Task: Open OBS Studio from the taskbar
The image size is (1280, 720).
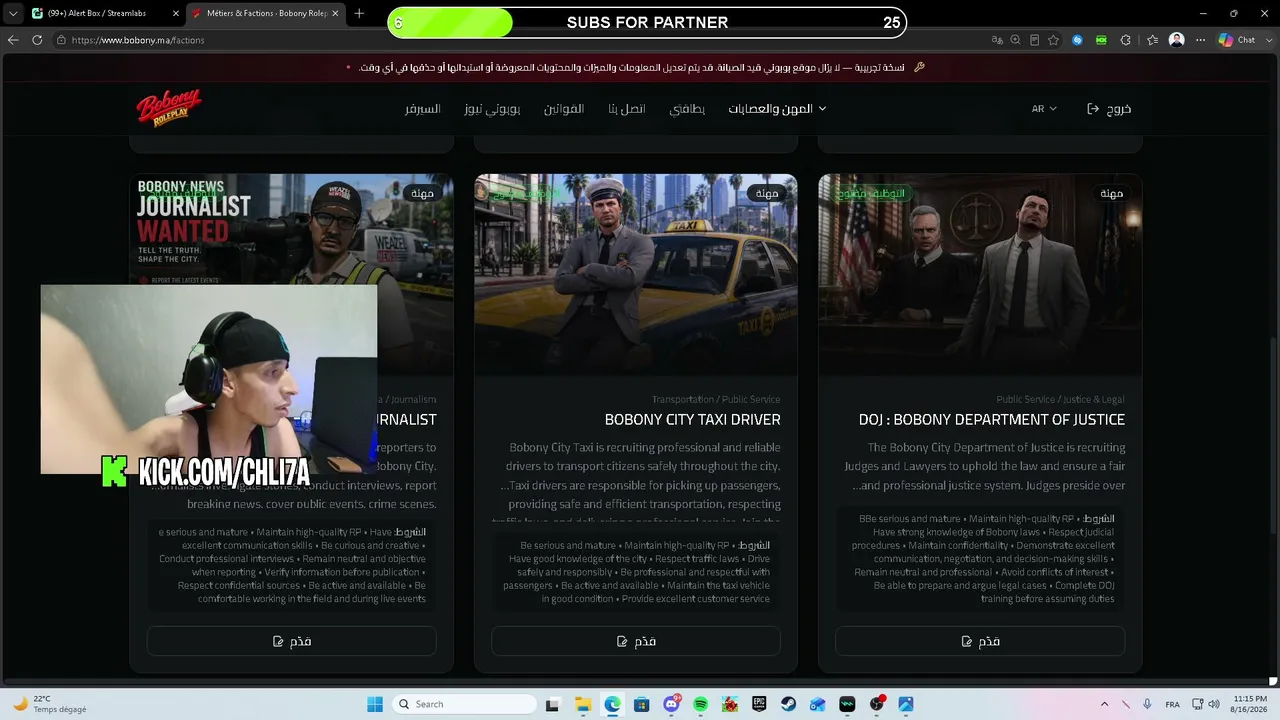Action: [877, 704]
